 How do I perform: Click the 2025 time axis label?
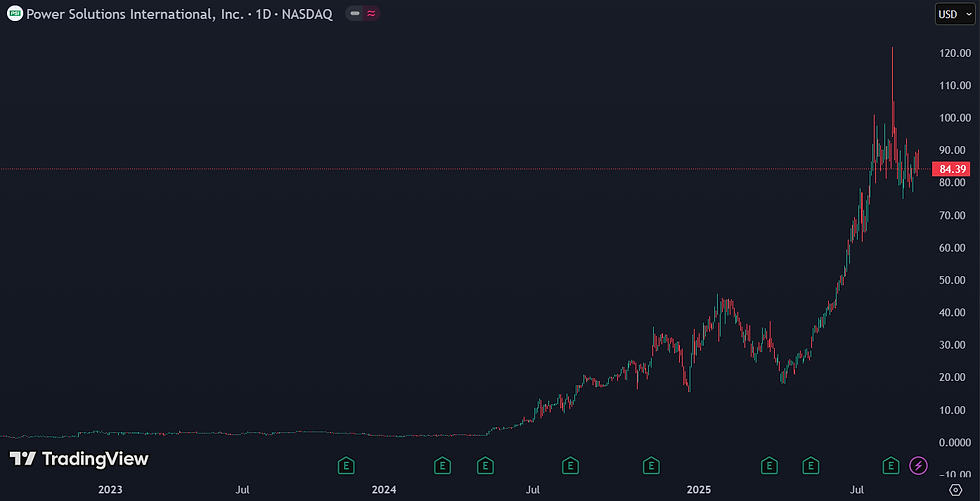coord(699,489)
